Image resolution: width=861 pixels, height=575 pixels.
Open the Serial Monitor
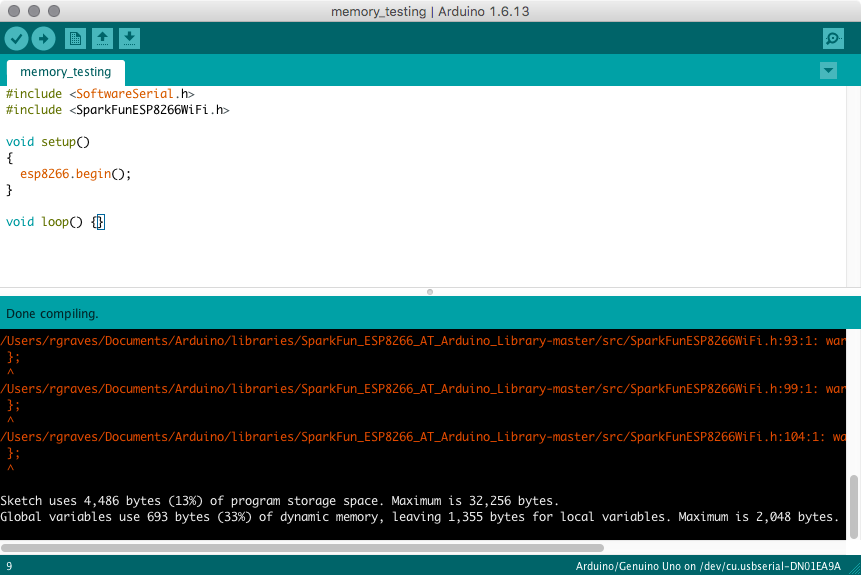point(832,39)
